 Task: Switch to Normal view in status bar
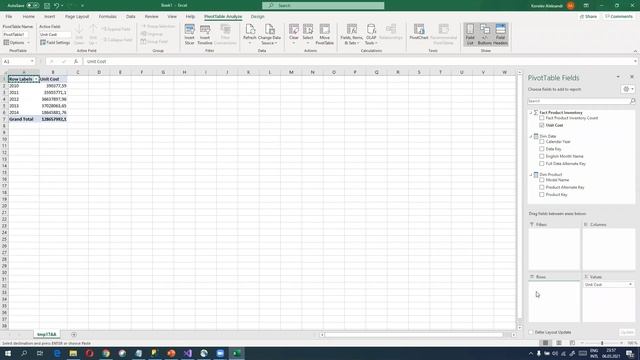pyautogui.click(x=545, y=343)
